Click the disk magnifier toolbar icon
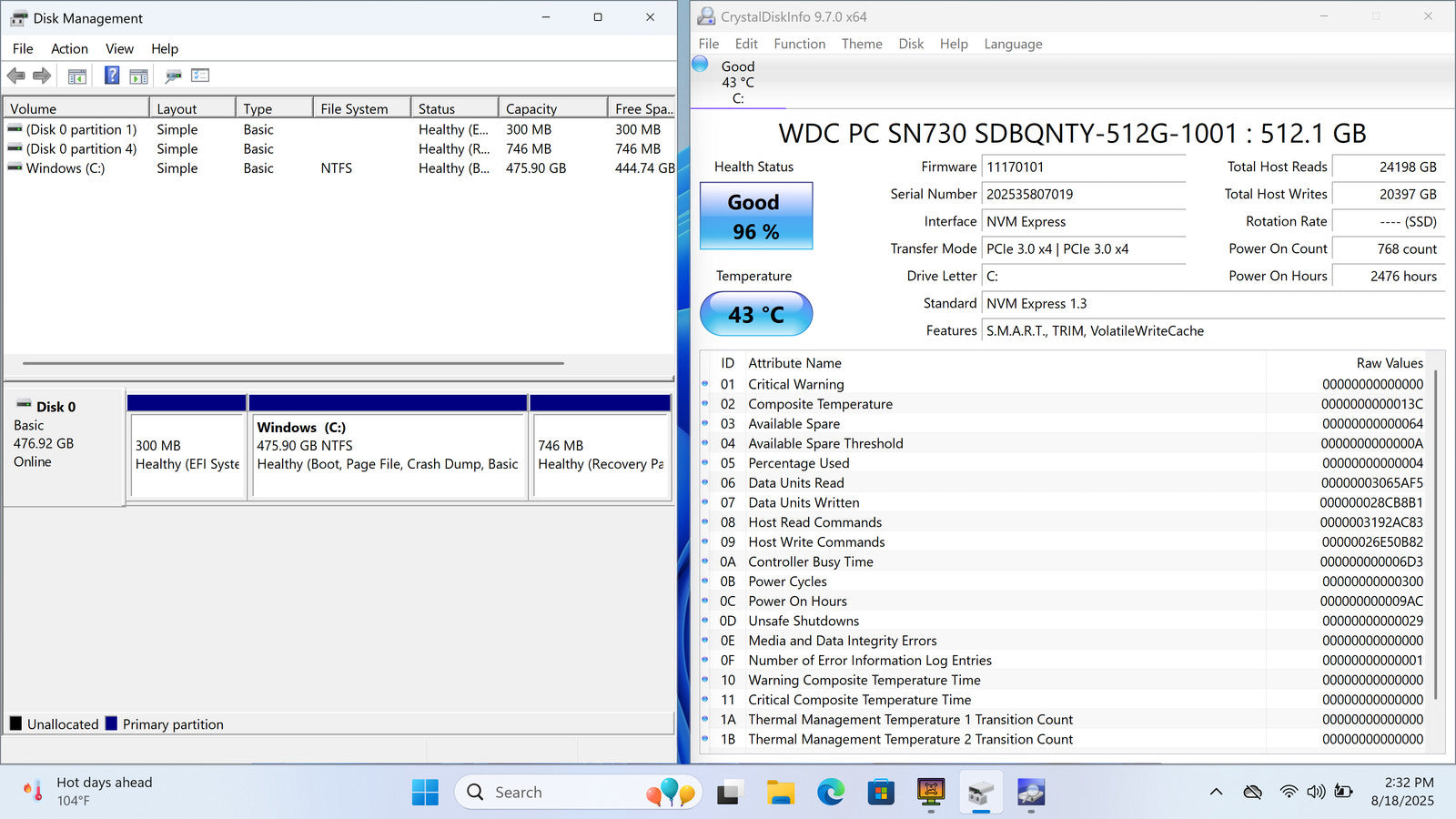This screenshot has height=819, width=1456. point(173,76)
